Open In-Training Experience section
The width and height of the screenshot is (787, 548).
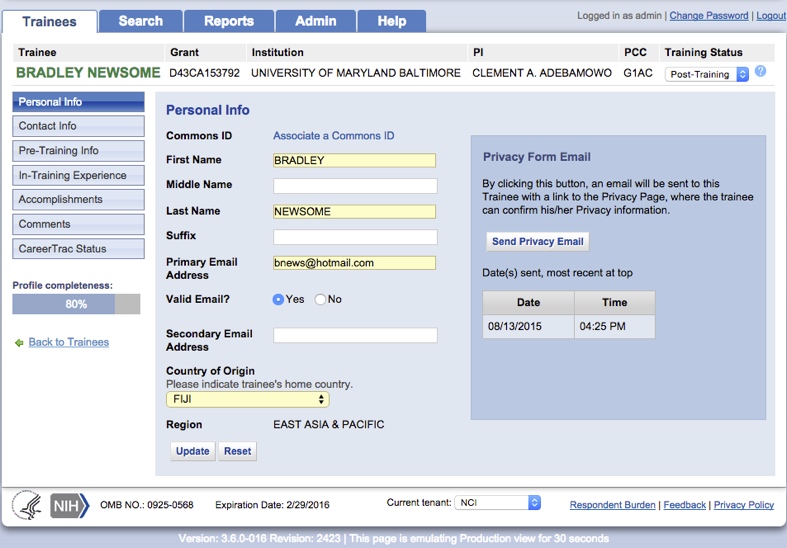click(x=78, y=175)
